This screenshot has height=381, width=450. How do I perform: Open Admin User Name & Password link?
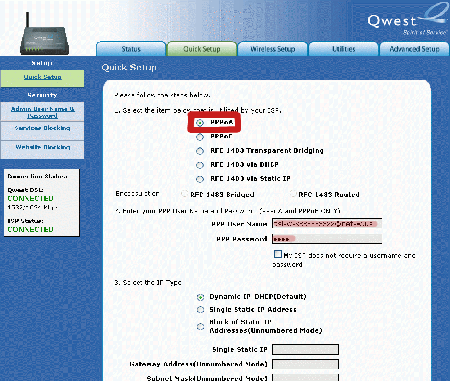[43, 112]
